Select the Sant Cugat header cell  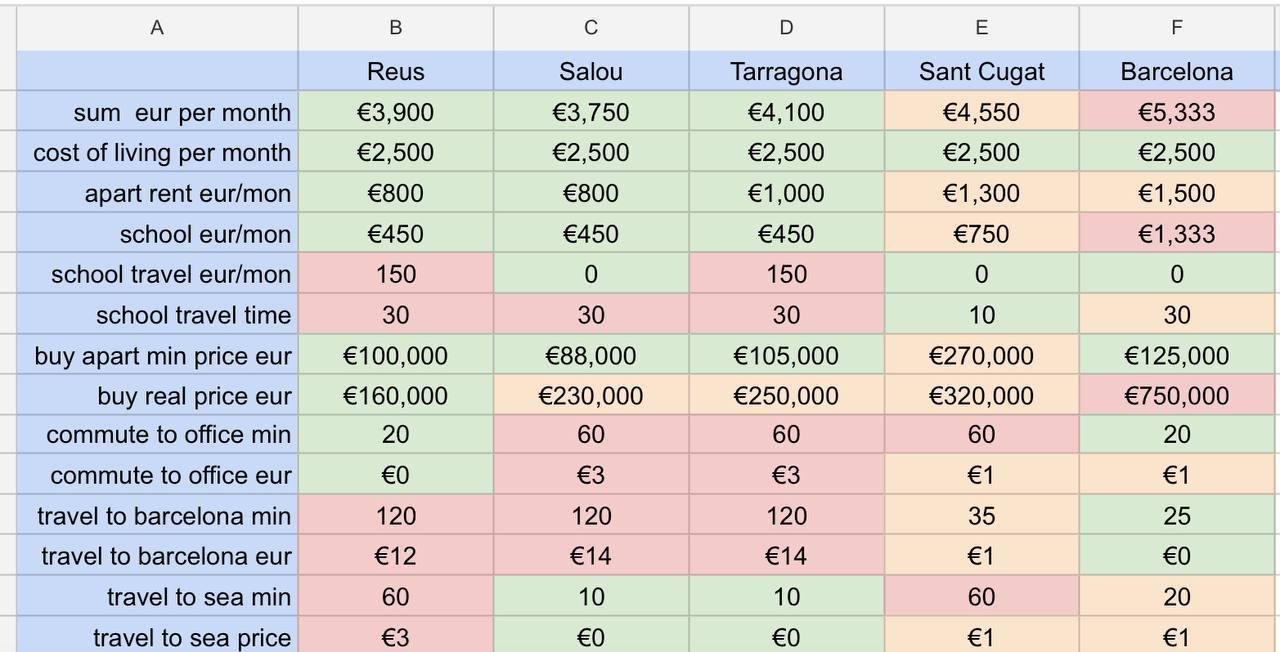981,72
